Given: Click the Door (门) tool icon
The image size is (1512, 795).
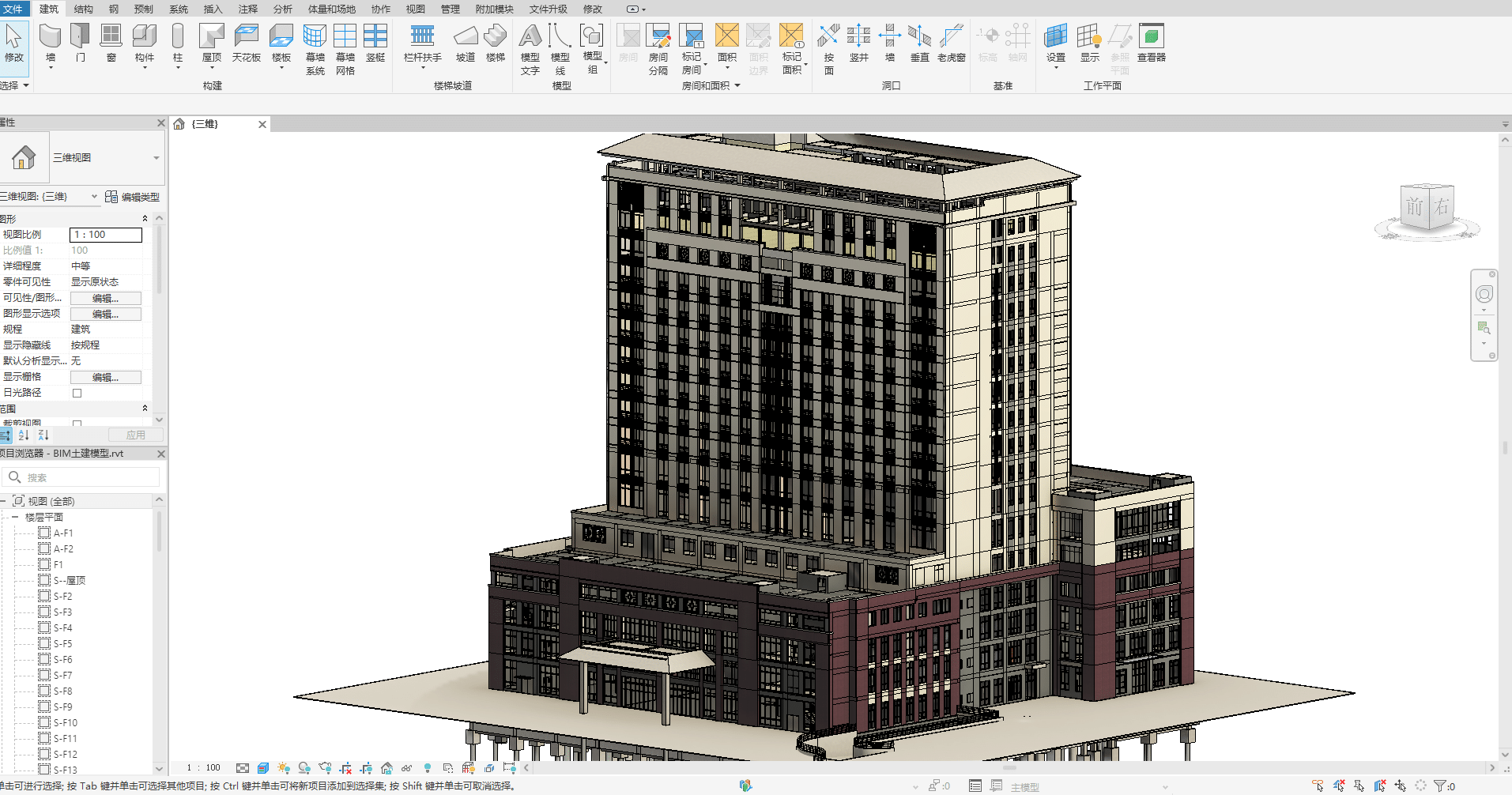Looking at the screenshot, I should tap(80, 37).
